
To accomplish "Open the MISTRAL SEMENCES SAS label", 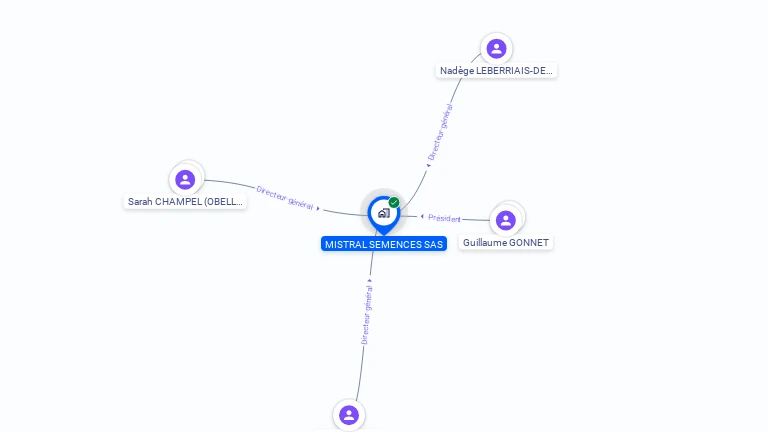I will point(384,244).
